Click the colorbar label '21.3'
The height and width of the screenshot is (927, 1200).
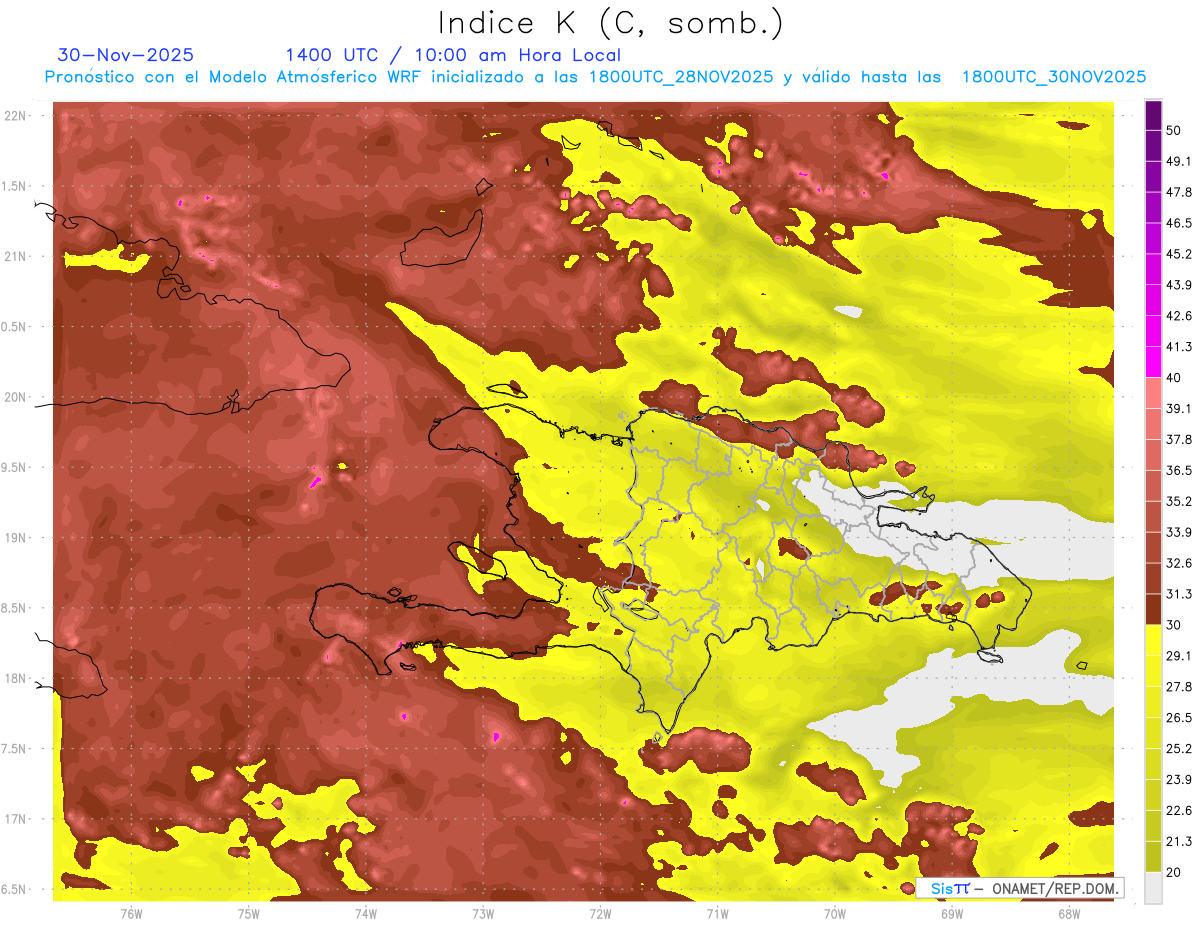click(x=1179, y=841)
